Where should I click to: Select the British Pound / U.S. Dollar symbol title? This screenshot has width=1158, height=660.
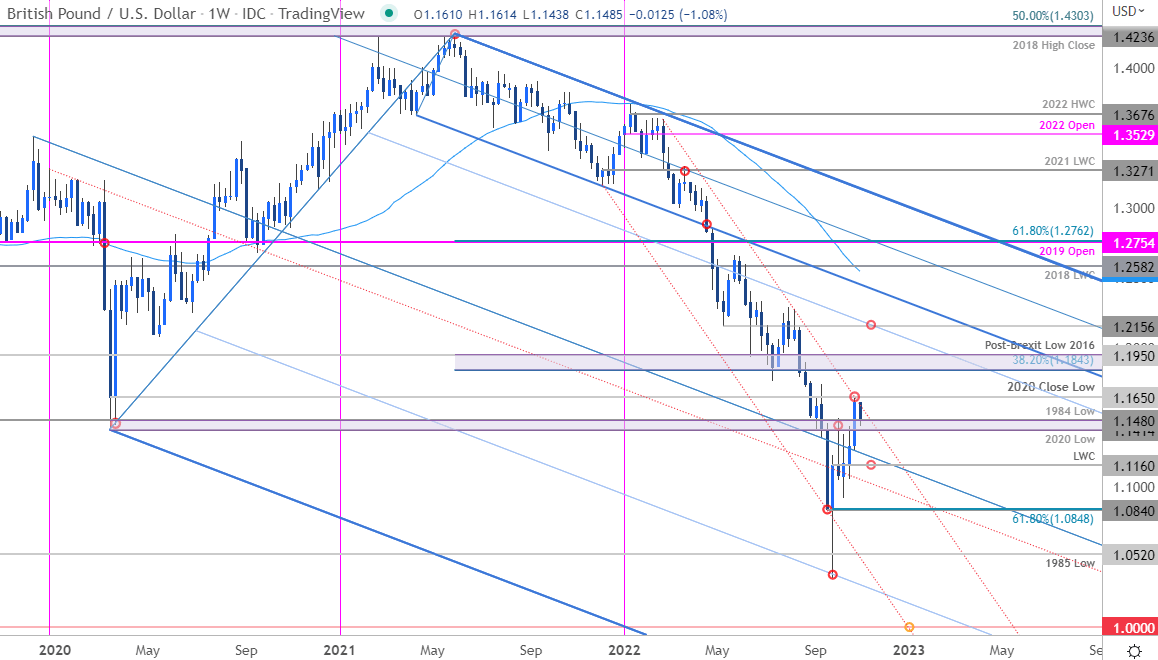(101, 13)
